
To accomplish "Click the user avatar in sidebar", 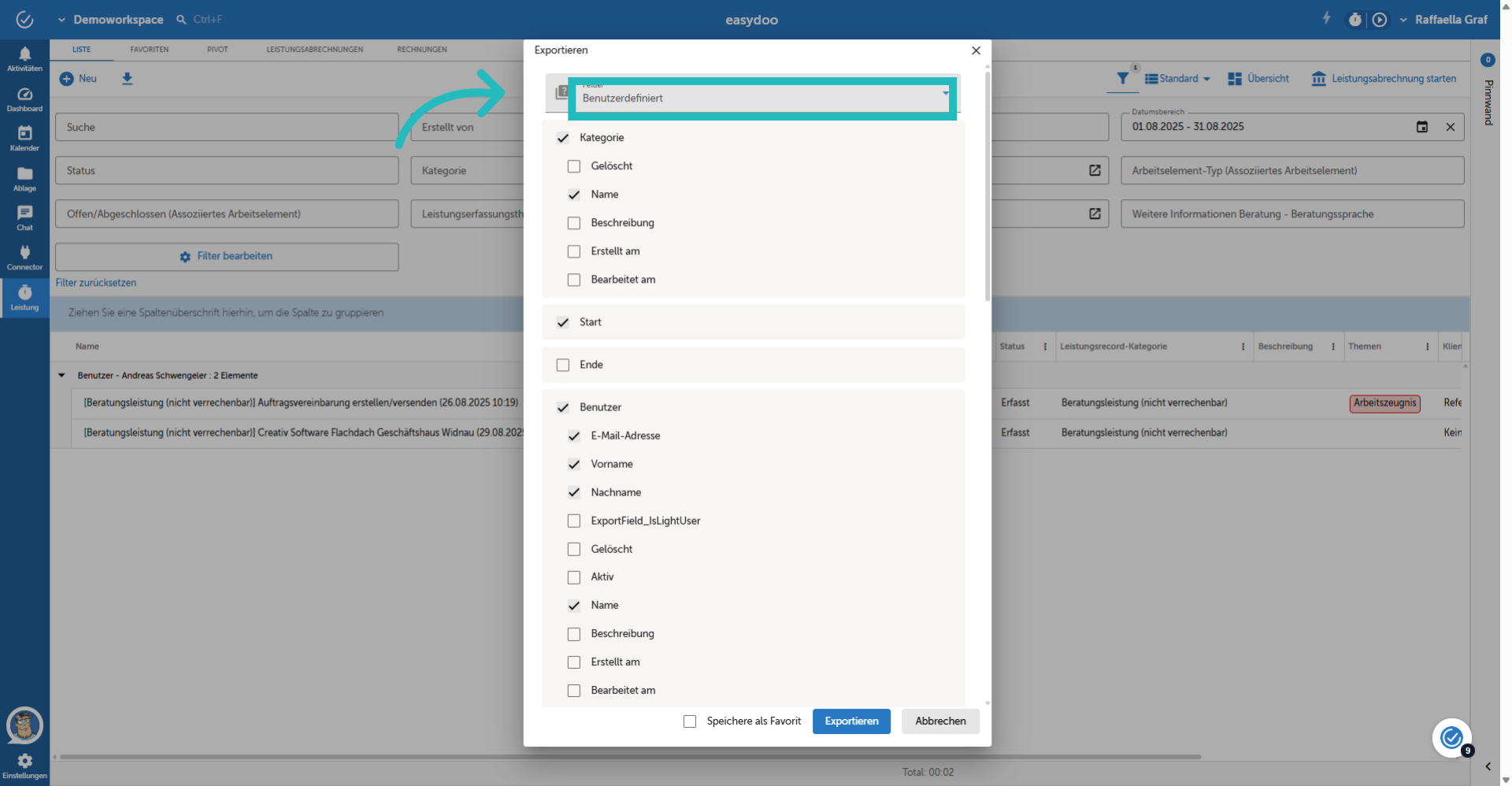I will tap(24, 725).
